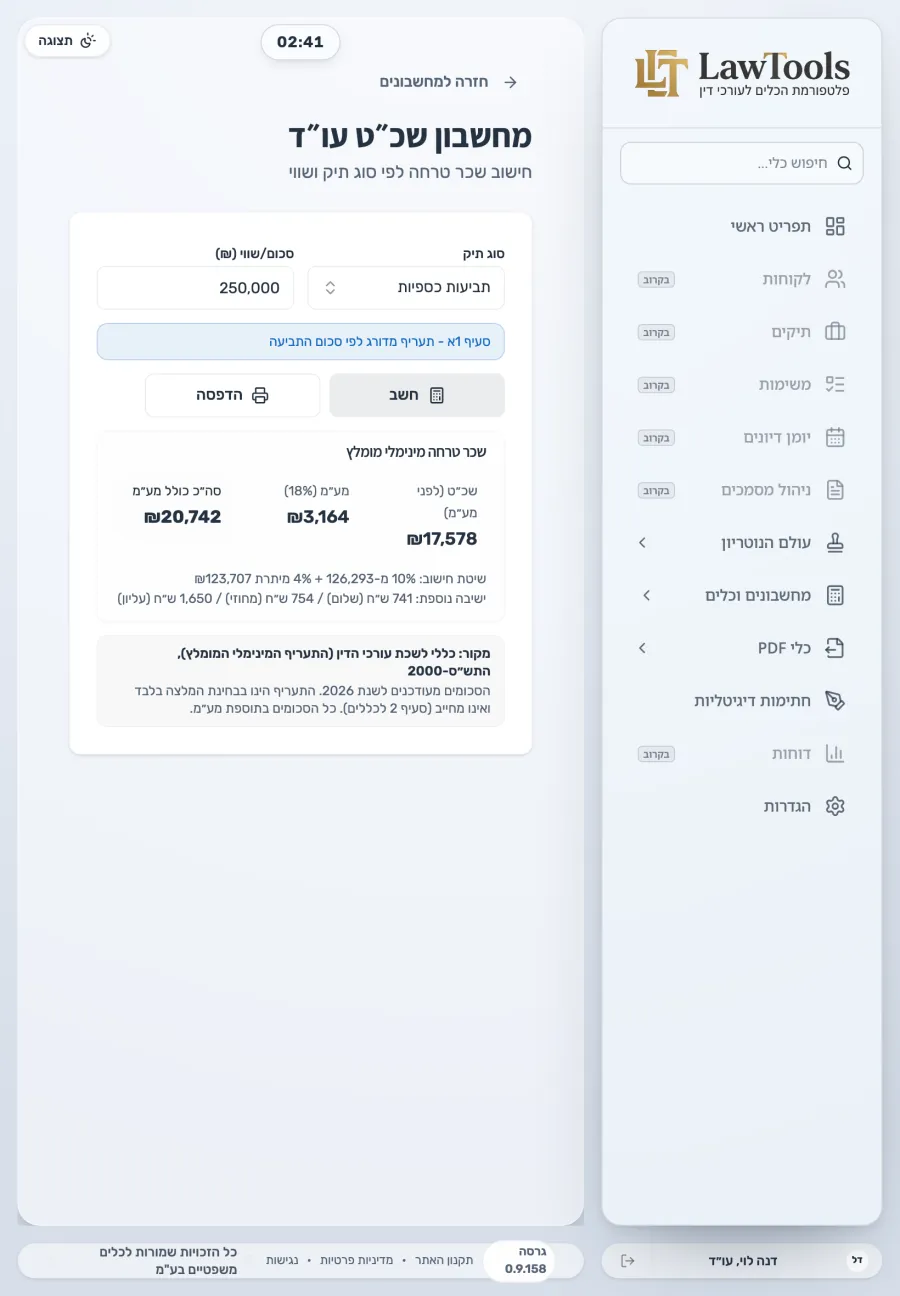Click the reports bar chart icon

point(835,753)
